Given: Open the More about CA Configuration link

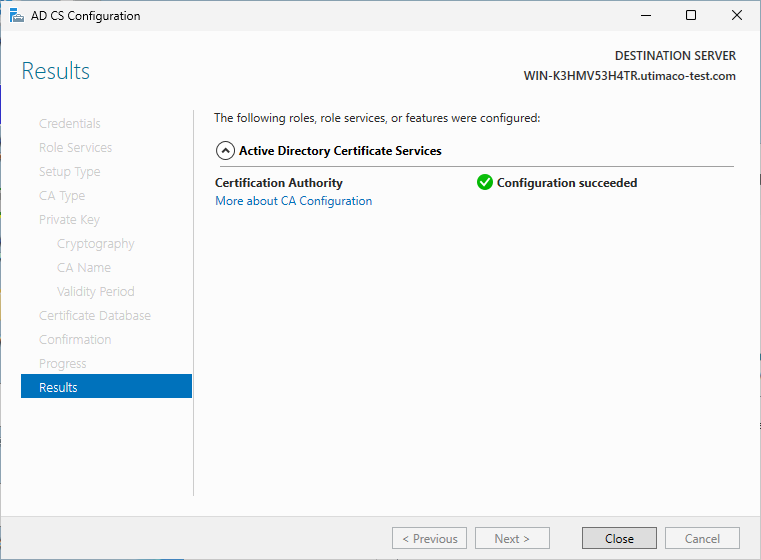Looking at the screenshot, I should click(x=294, y=201).
